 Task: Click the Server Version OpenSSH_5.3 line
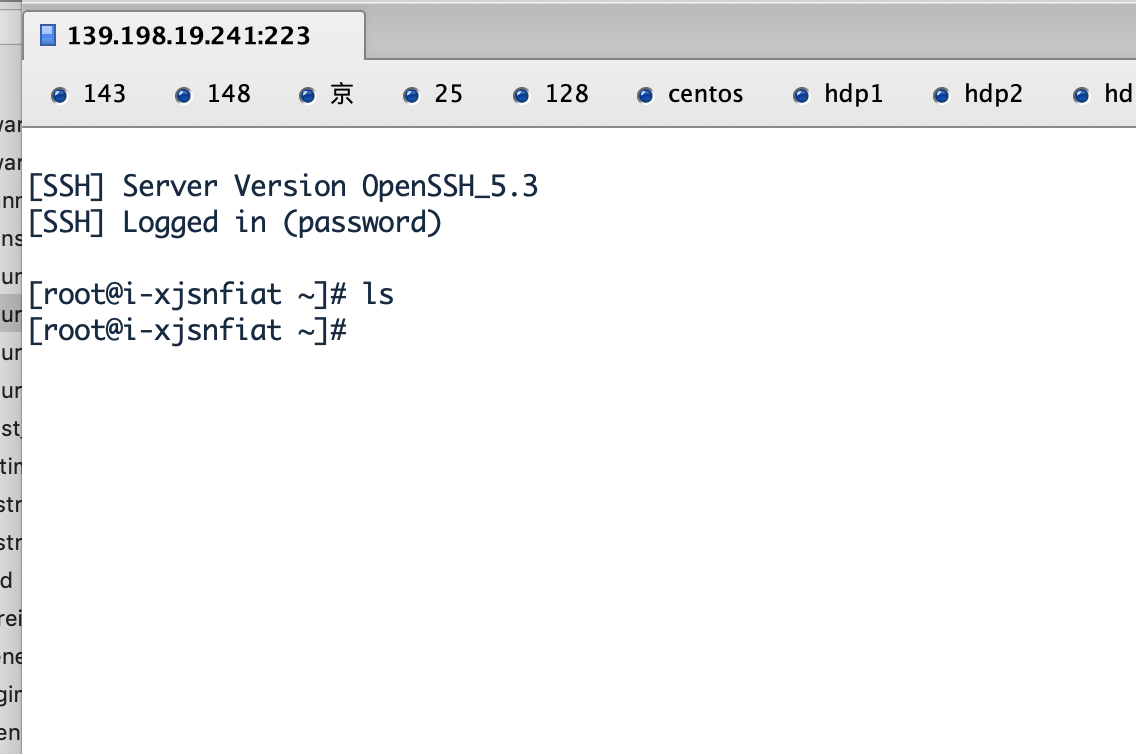tap(283, 187)
